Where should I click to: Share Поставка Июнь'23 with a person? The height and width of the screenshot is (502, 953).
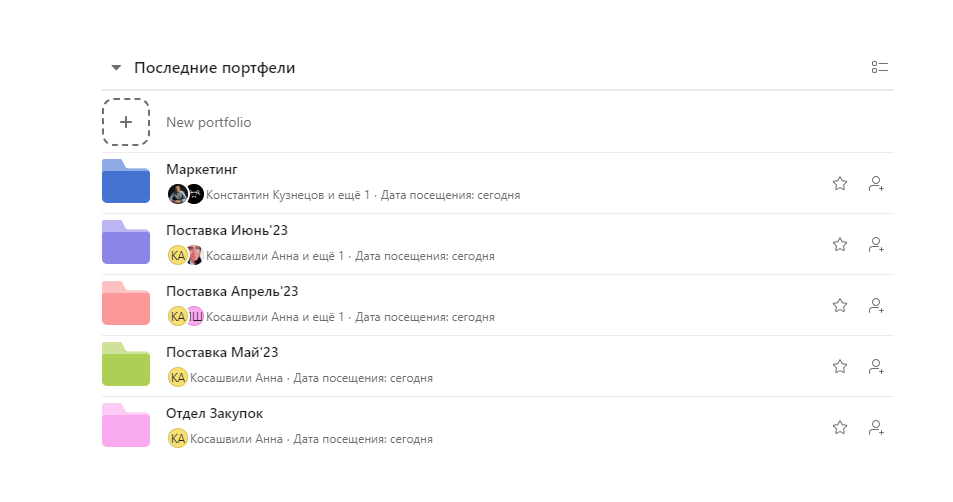click(877, 244)
